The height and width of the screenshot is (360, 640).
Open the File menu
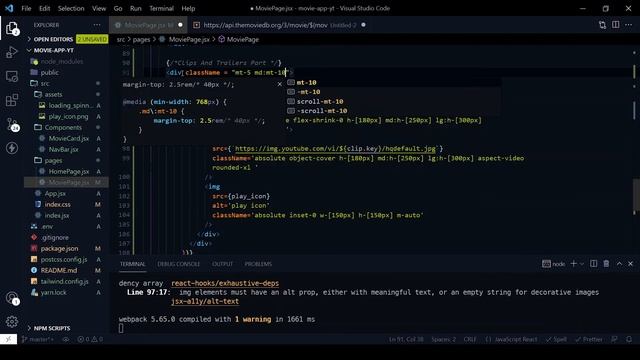click(x=26, y=8)
